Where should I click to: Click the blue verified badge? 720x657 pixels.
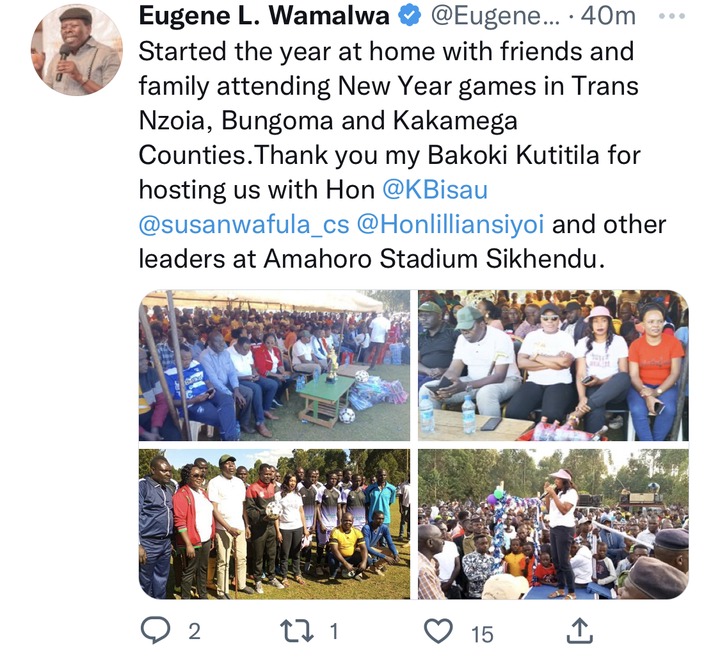pyautogui.click(x=410, y=16)
